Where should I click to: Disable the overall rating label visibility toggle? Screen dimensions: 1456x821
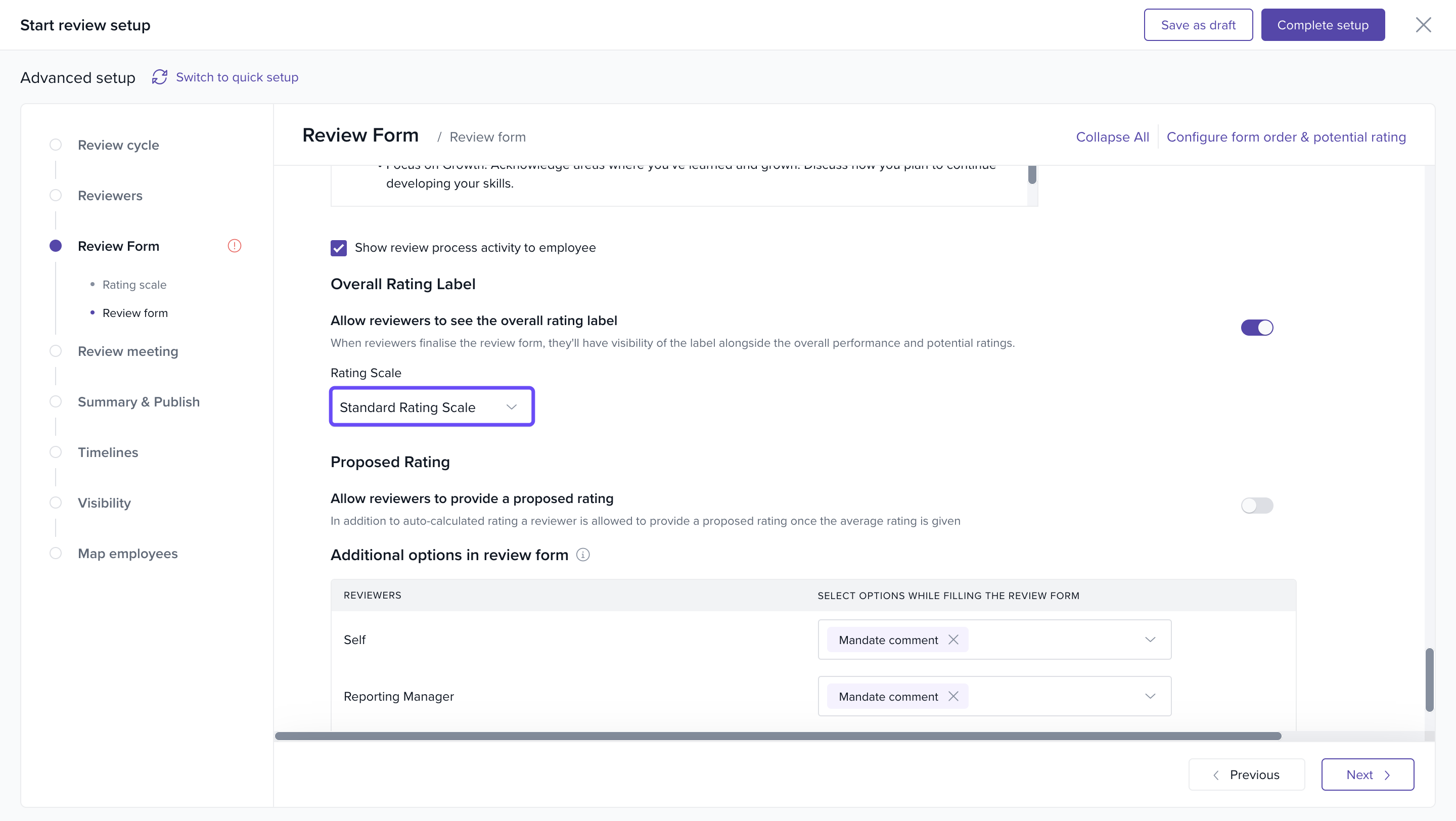pyautogui.click(x=1256, y=328)
